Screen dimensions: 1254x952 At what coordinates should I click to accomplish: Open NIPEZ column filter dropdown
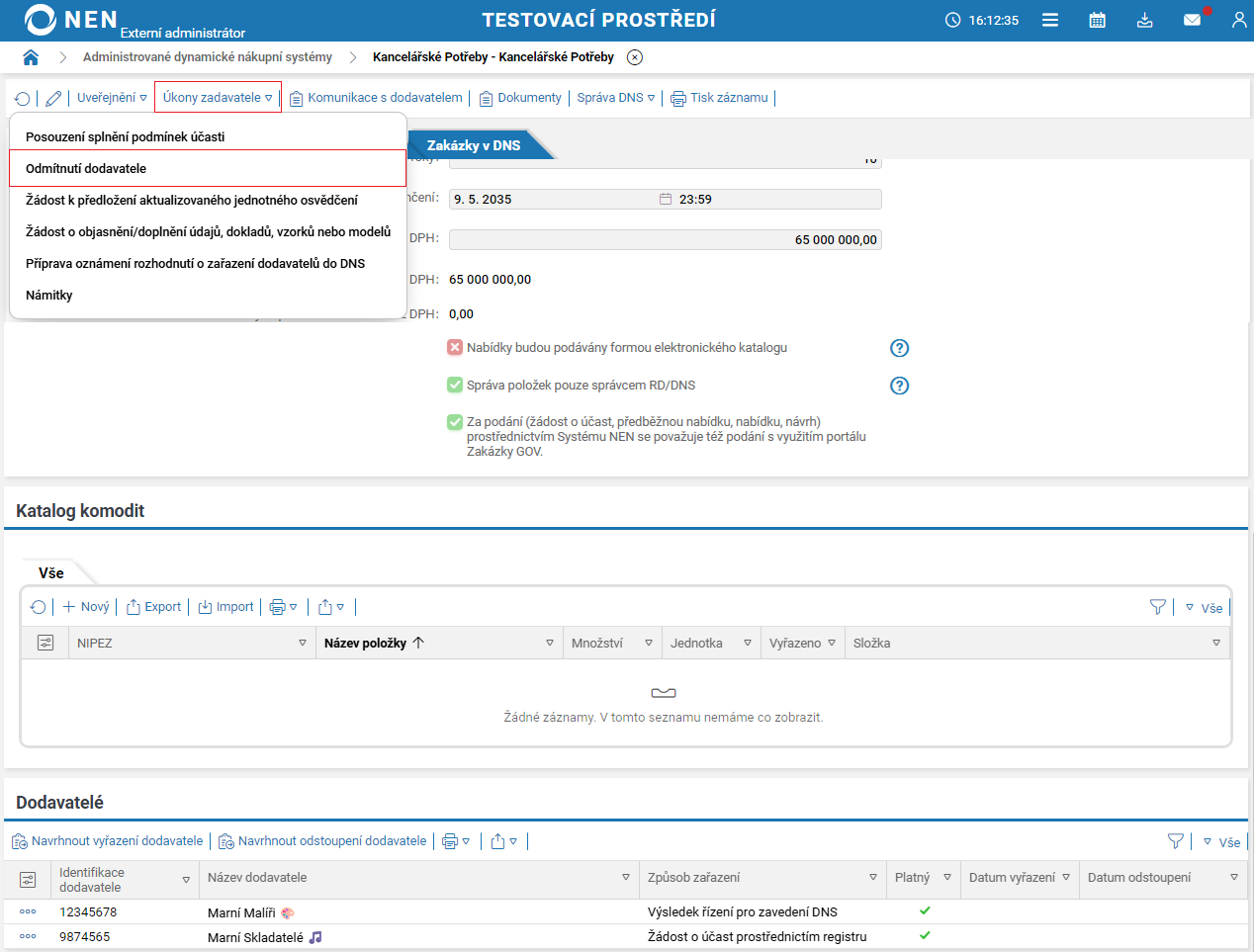point(303,643)
